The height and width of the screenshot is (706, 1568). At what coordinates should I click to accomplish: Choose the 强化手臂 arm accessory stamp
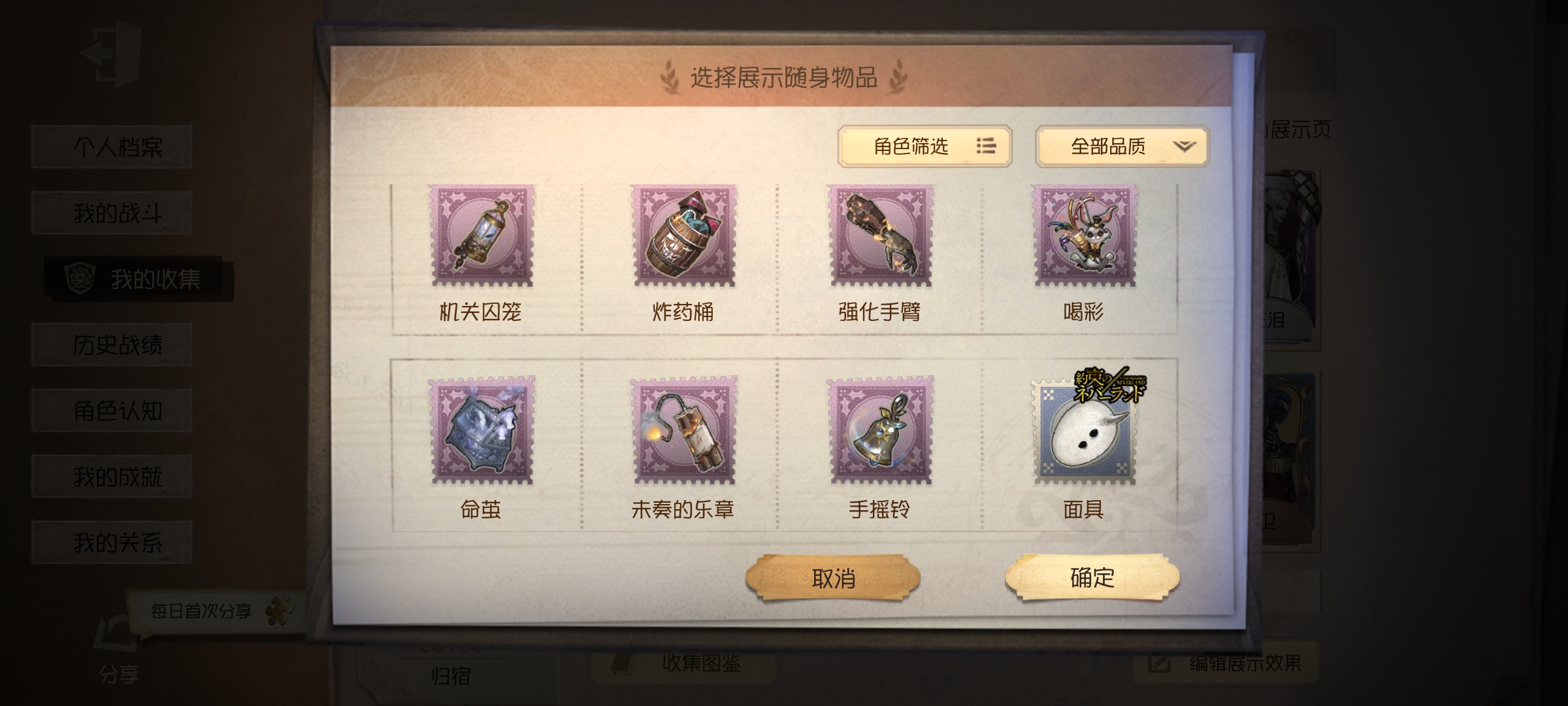point(881,236)
